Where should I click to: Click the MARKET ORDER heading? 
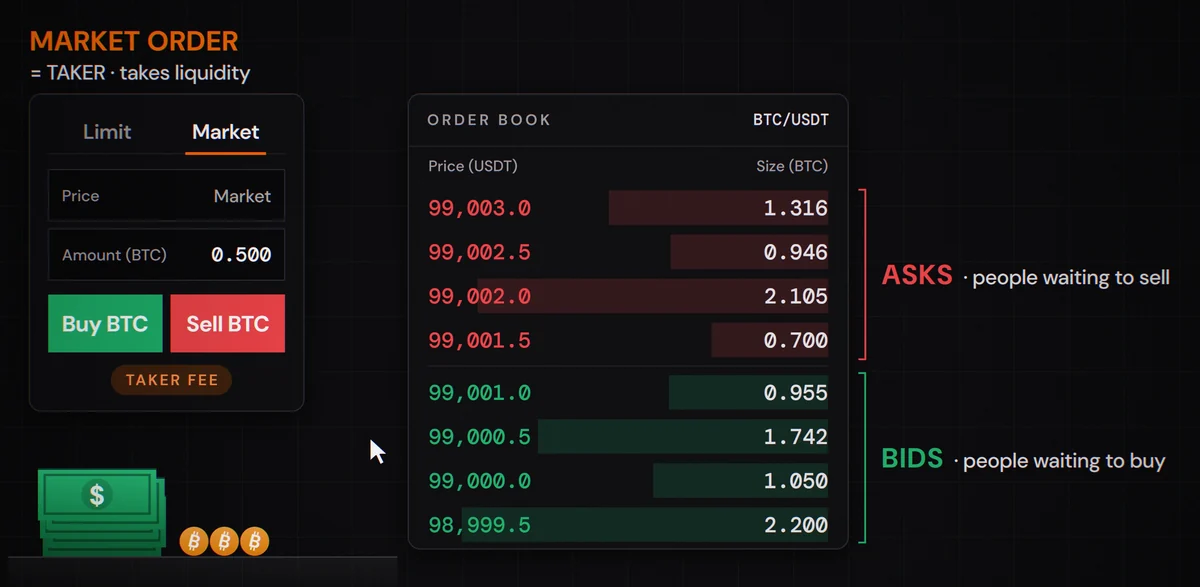tap(134, 42)
